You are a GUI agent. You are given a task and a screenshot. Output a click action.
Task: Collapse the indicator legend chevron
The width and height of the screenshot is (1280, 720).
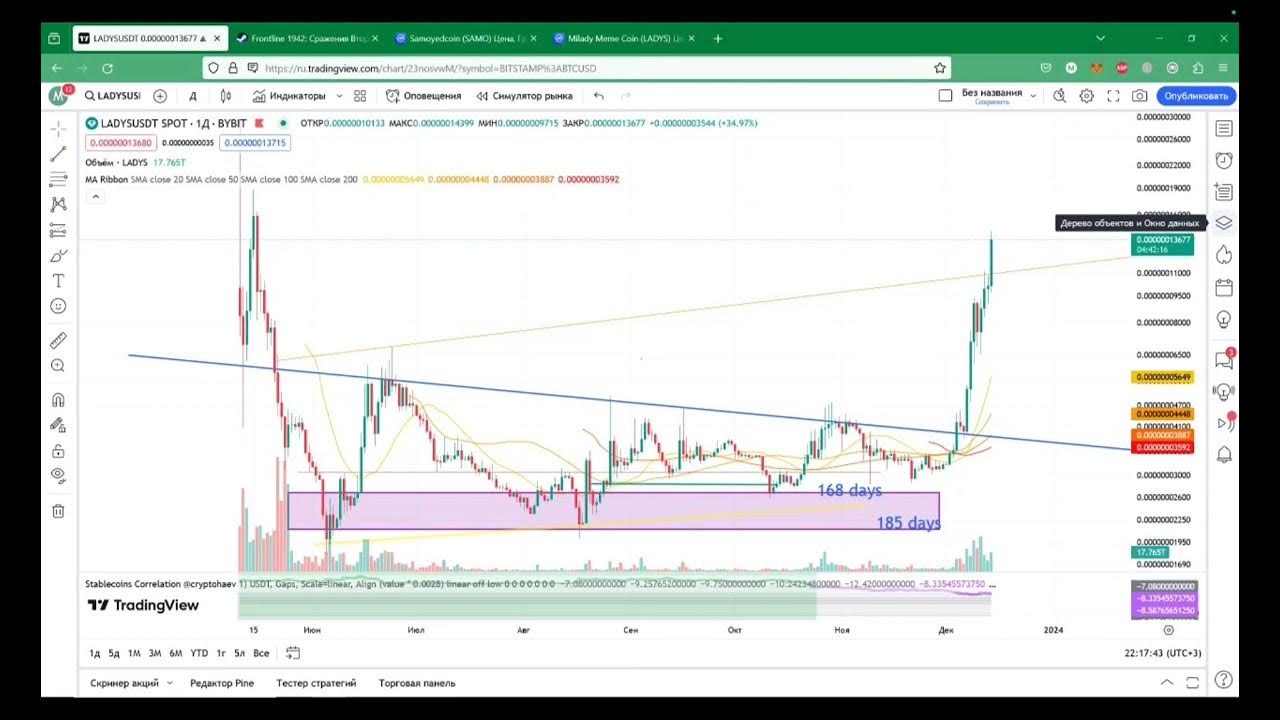pos(96,197)
